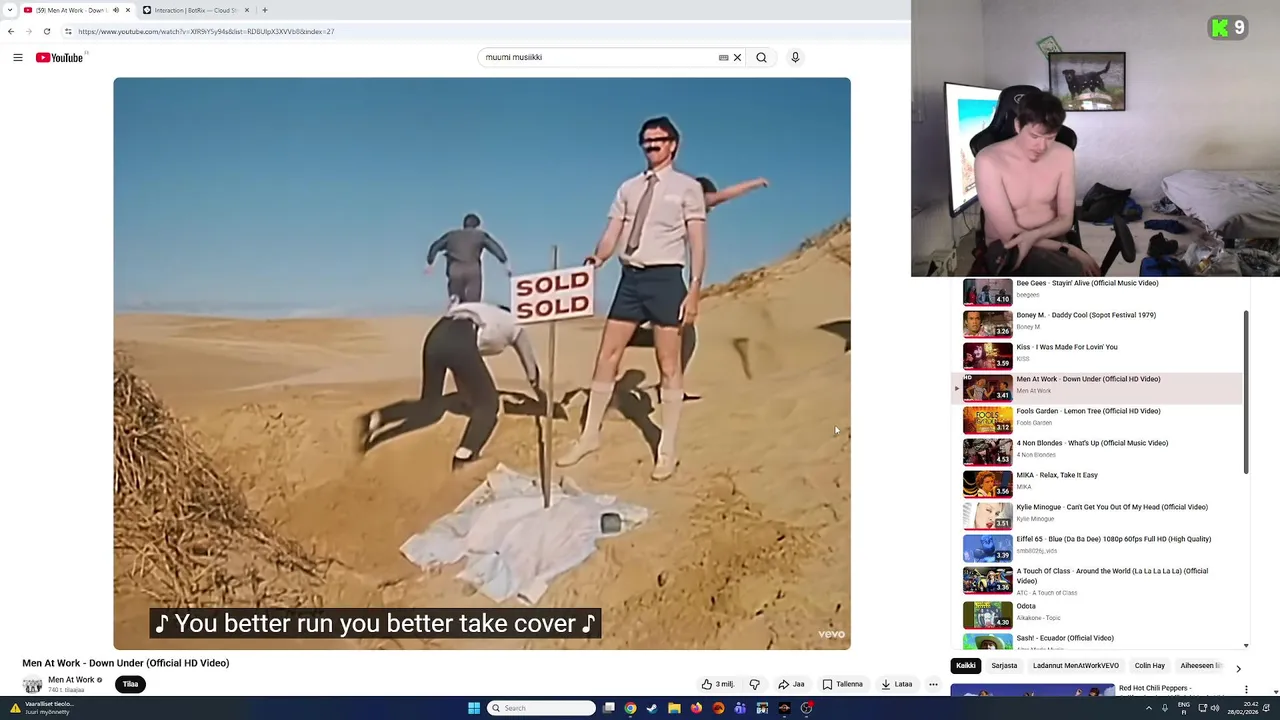Save the video with Tallenna button
This screenshot has height=720, width=1280.
click(842, 684)
